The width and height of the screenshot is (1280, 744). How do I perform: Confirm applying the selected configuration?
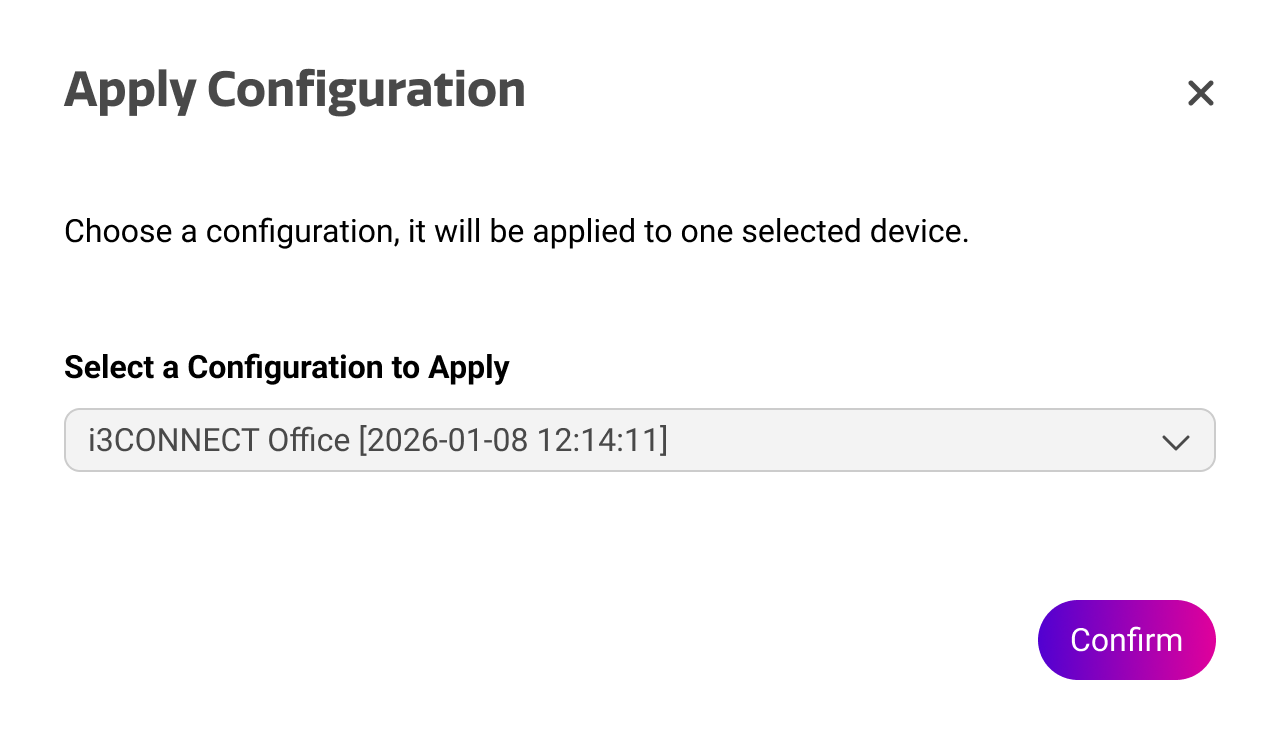(x=1126, y=640)
